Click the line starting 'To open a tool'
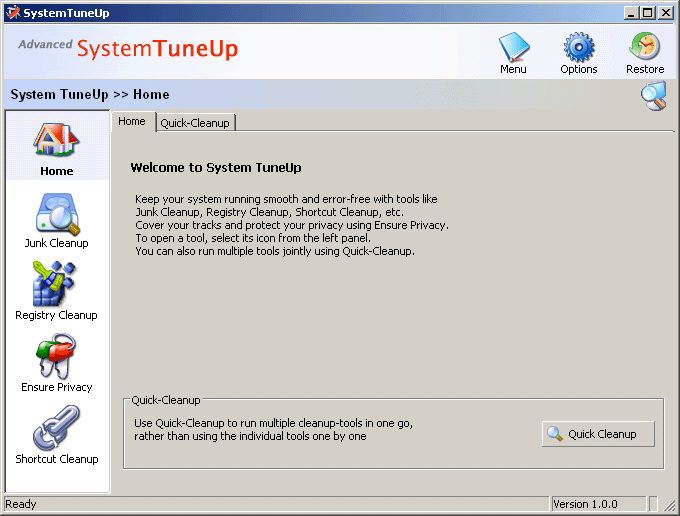 coord(253,238)
